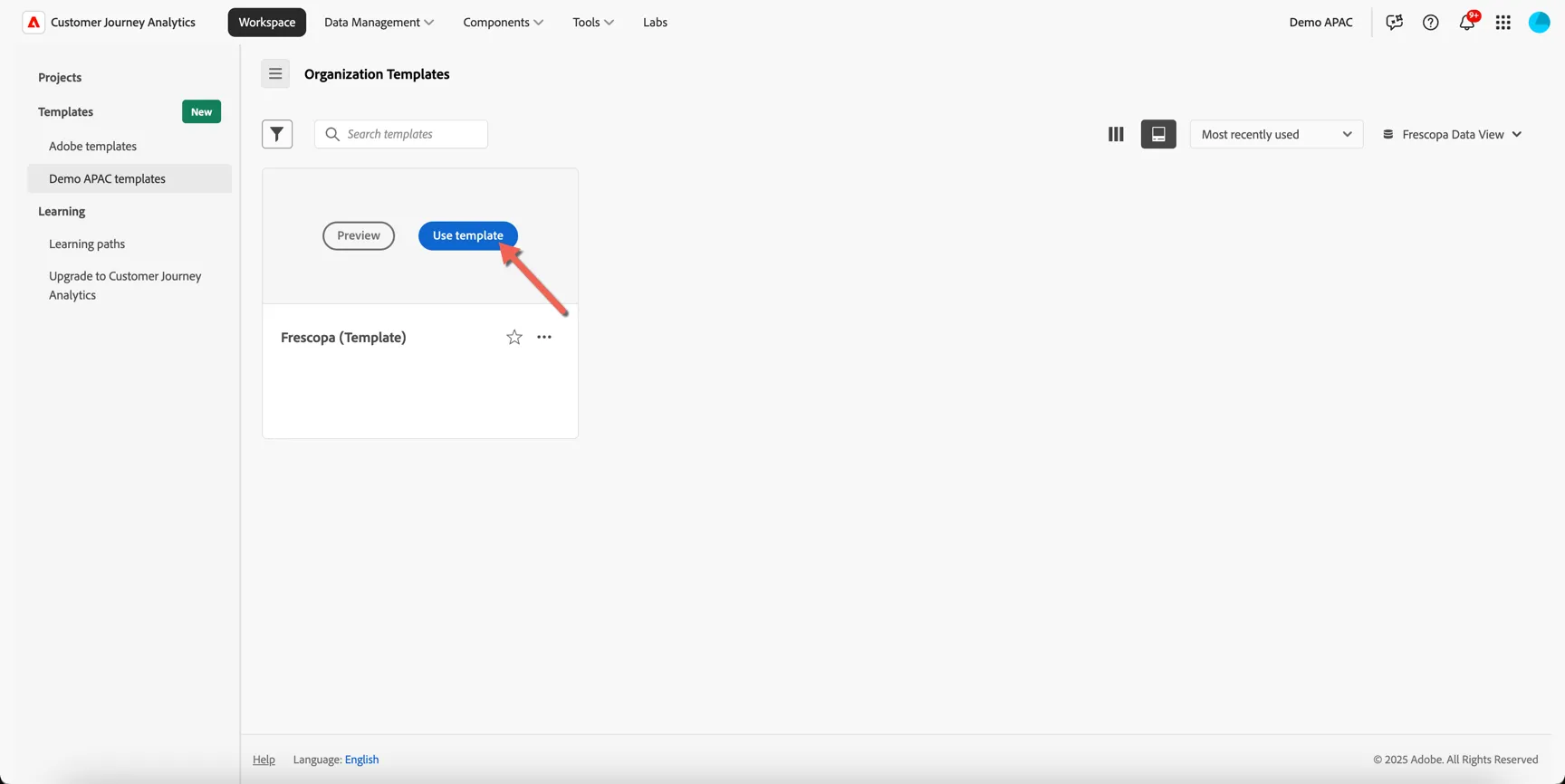Click the Organization Templates heading
1565x784 pixels.
pyautogui.click(x=377, y=74)
